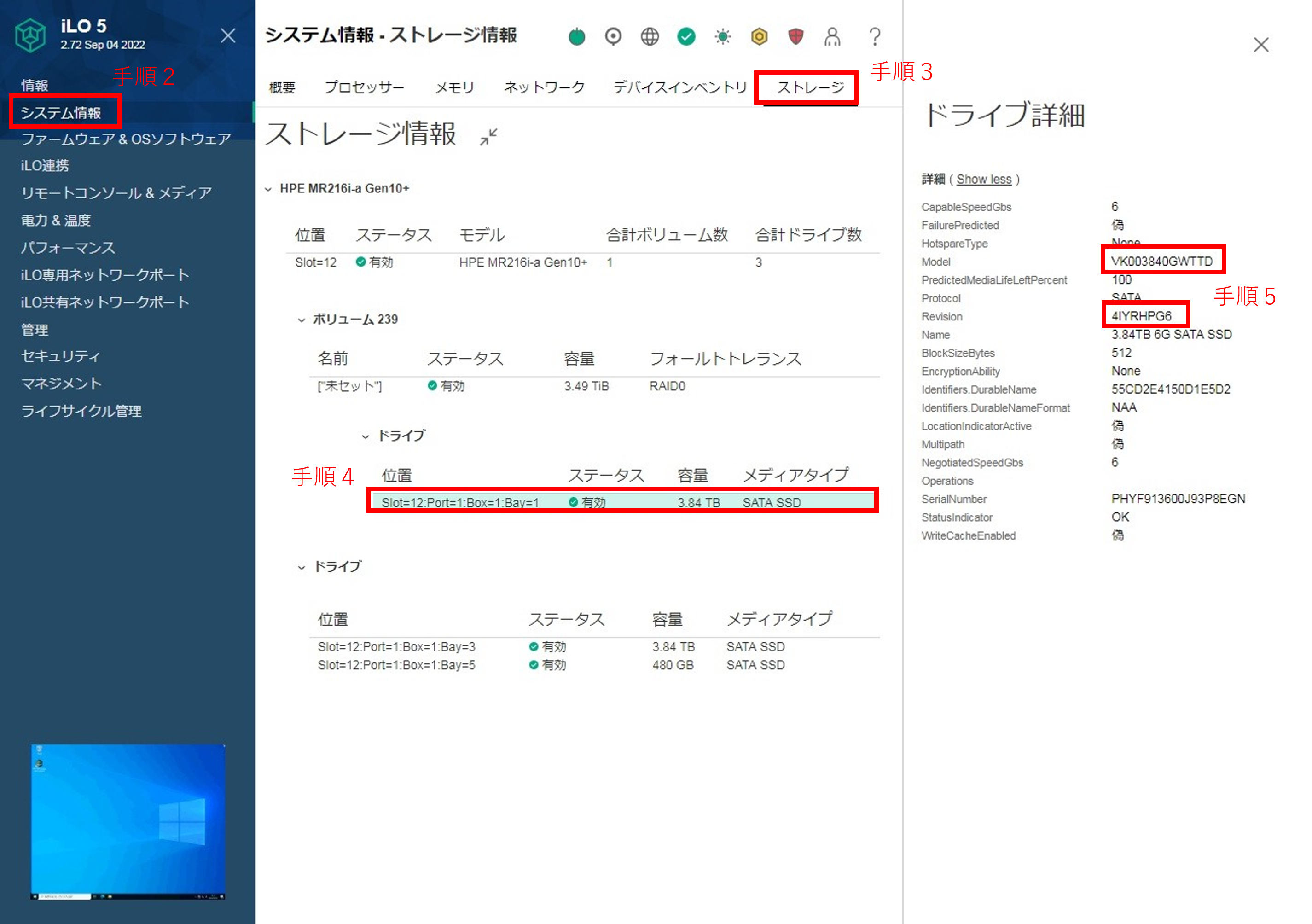Screen dimensions: 1312x924
Task: Collapse the ボリューム 239 section
Action: (x=301, y=320)
